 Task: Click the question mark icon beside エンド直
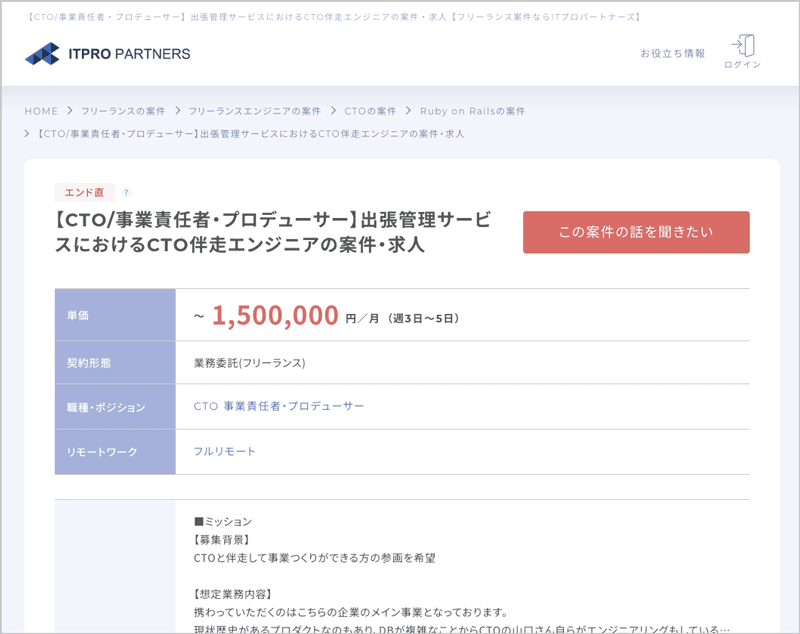point(124,192)
